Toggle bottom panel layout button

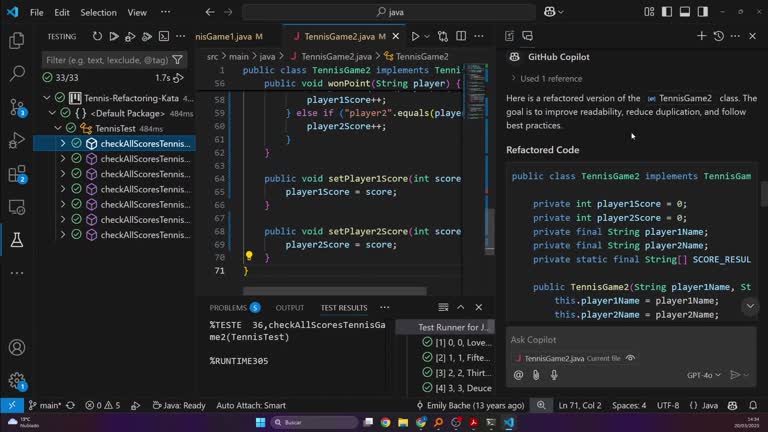[x=685, y=12]
